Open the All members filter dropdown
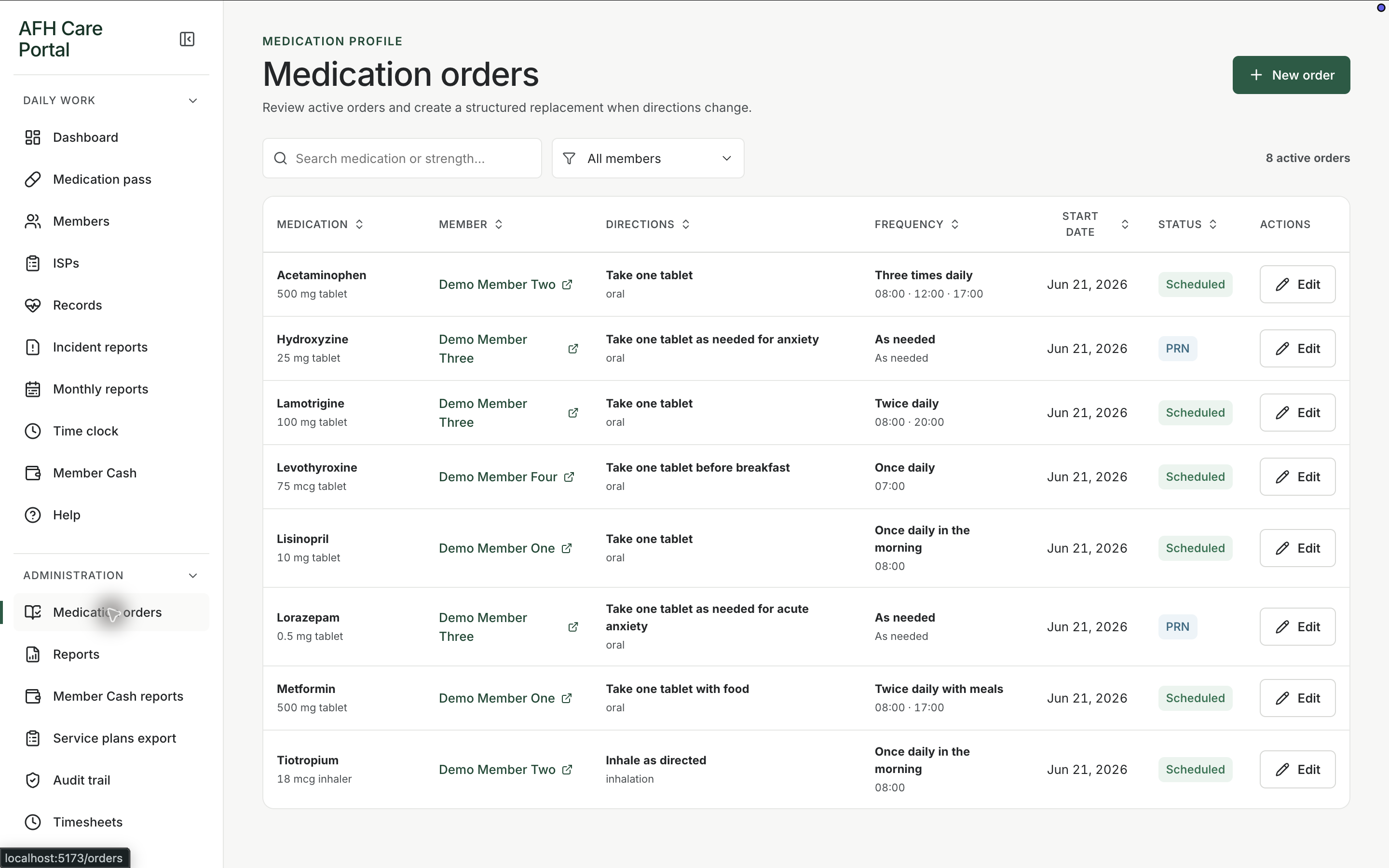The width and height of the screenshot is (1389, 868). (x=648, y=159)
